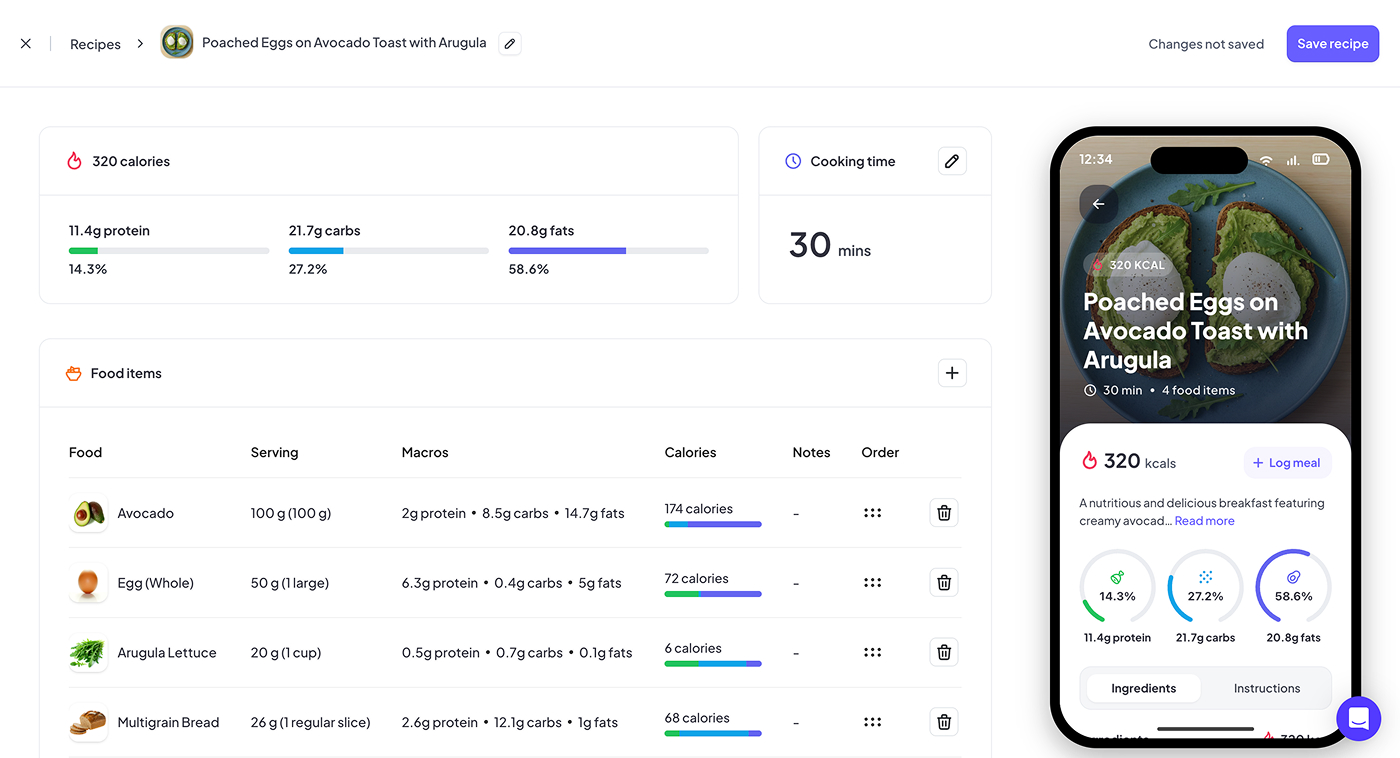The height and width of the screenshot is (758, 1400).
Task: Open the cooking time edit pencil
Action: tap(951, 160)
